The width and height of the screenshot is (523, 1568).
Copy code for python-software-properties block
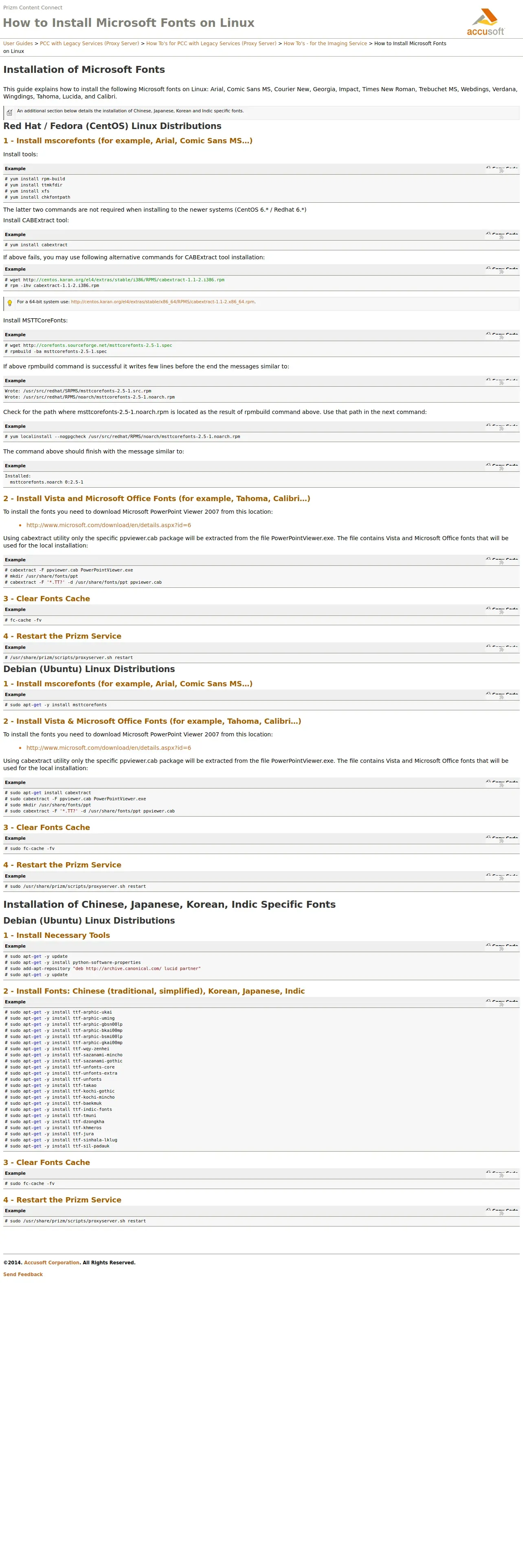coord(502,946)
